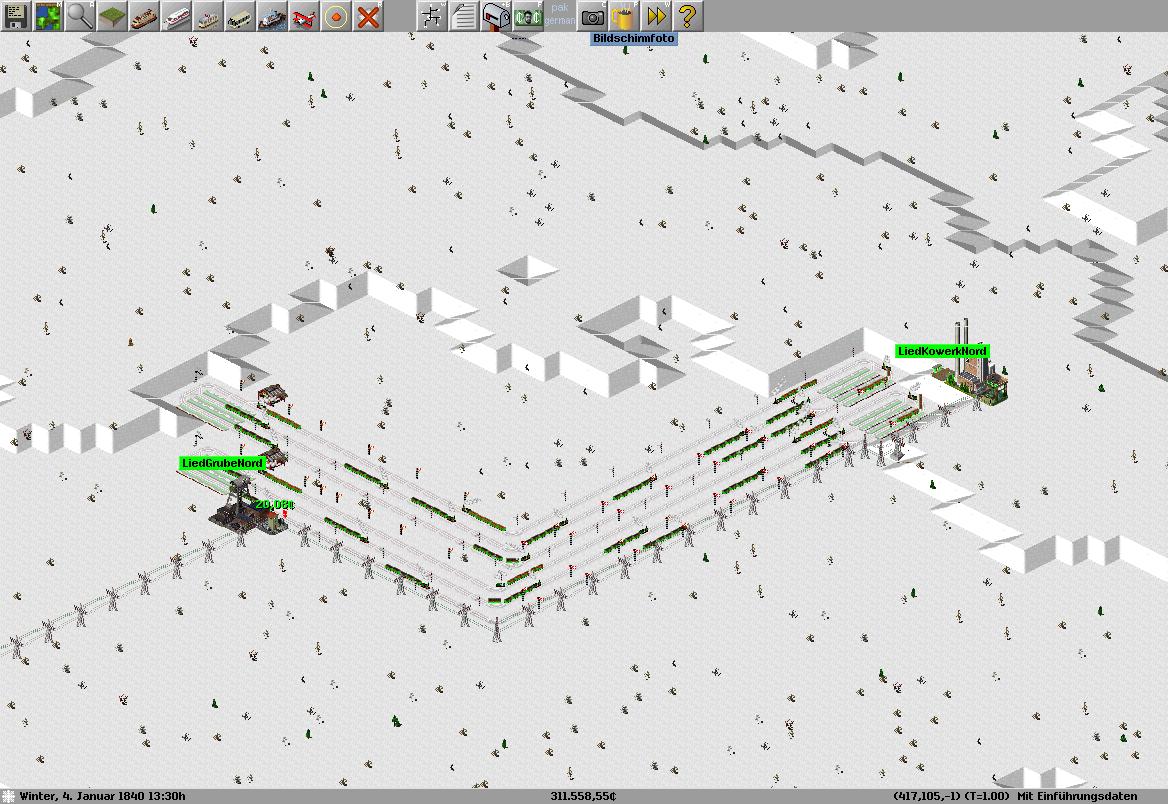Image resolution: width=1168 pixels, height=804 pixels.
Task: Open the lists document icon
Action: (464, 16)
